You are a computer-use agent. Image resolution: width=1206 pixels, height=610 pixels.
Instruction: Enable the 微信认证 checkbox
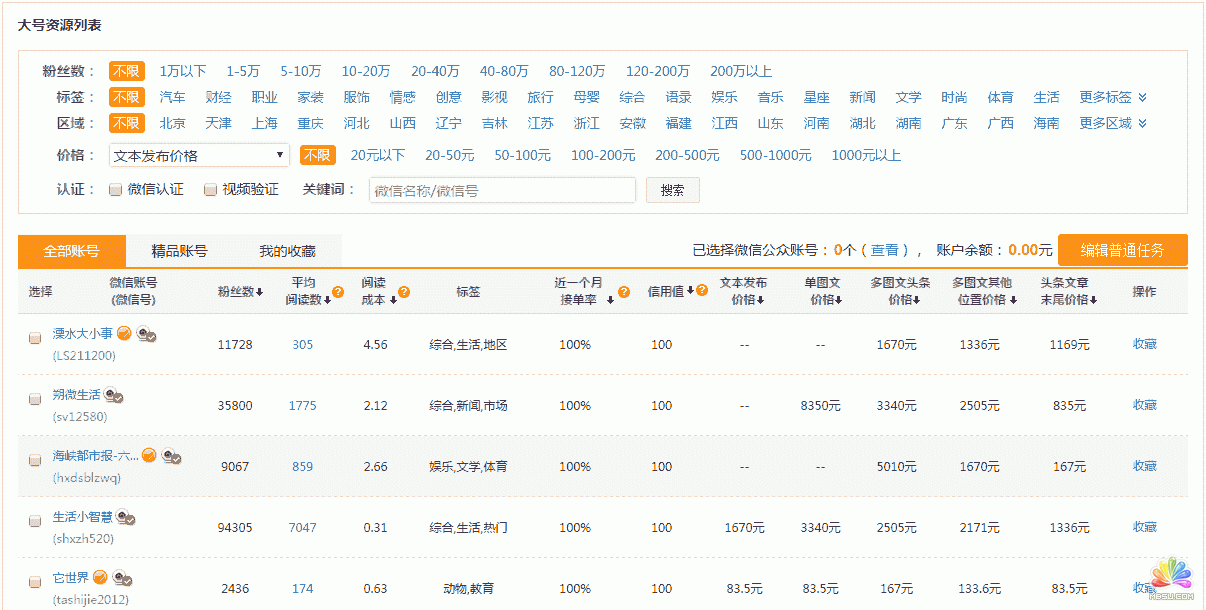(115, 189)
